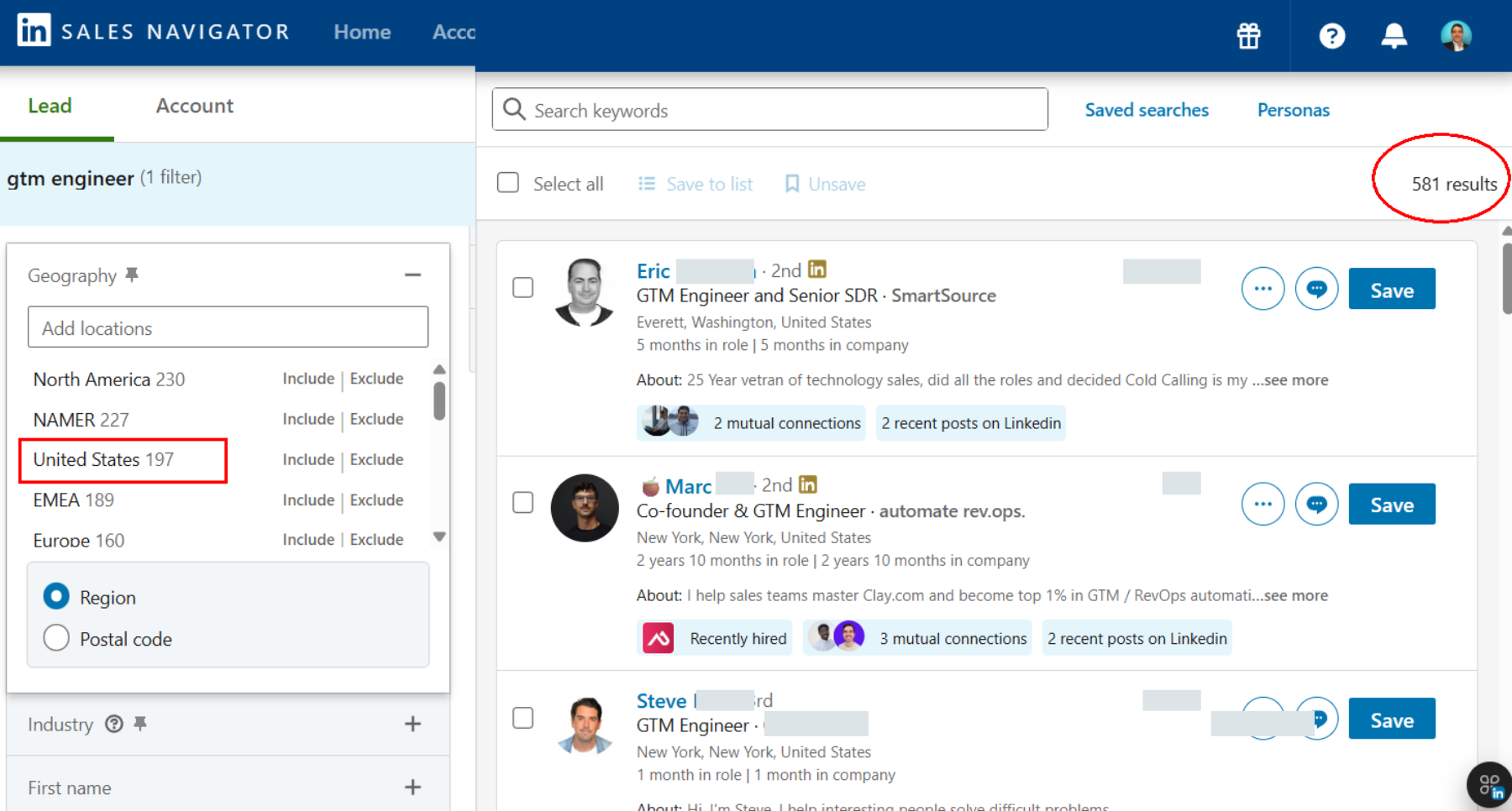Message Marc via chat icon

pyautogui.click(x=1316, y=504)
